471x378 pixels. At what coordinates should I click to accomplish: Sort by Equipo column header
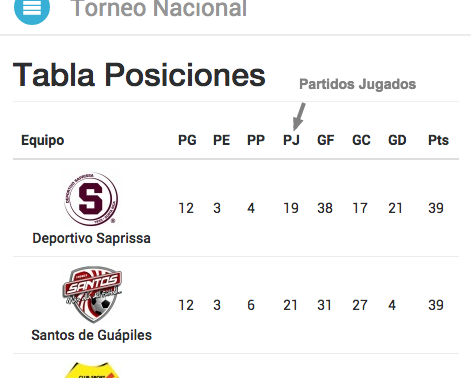coord(43,140)
